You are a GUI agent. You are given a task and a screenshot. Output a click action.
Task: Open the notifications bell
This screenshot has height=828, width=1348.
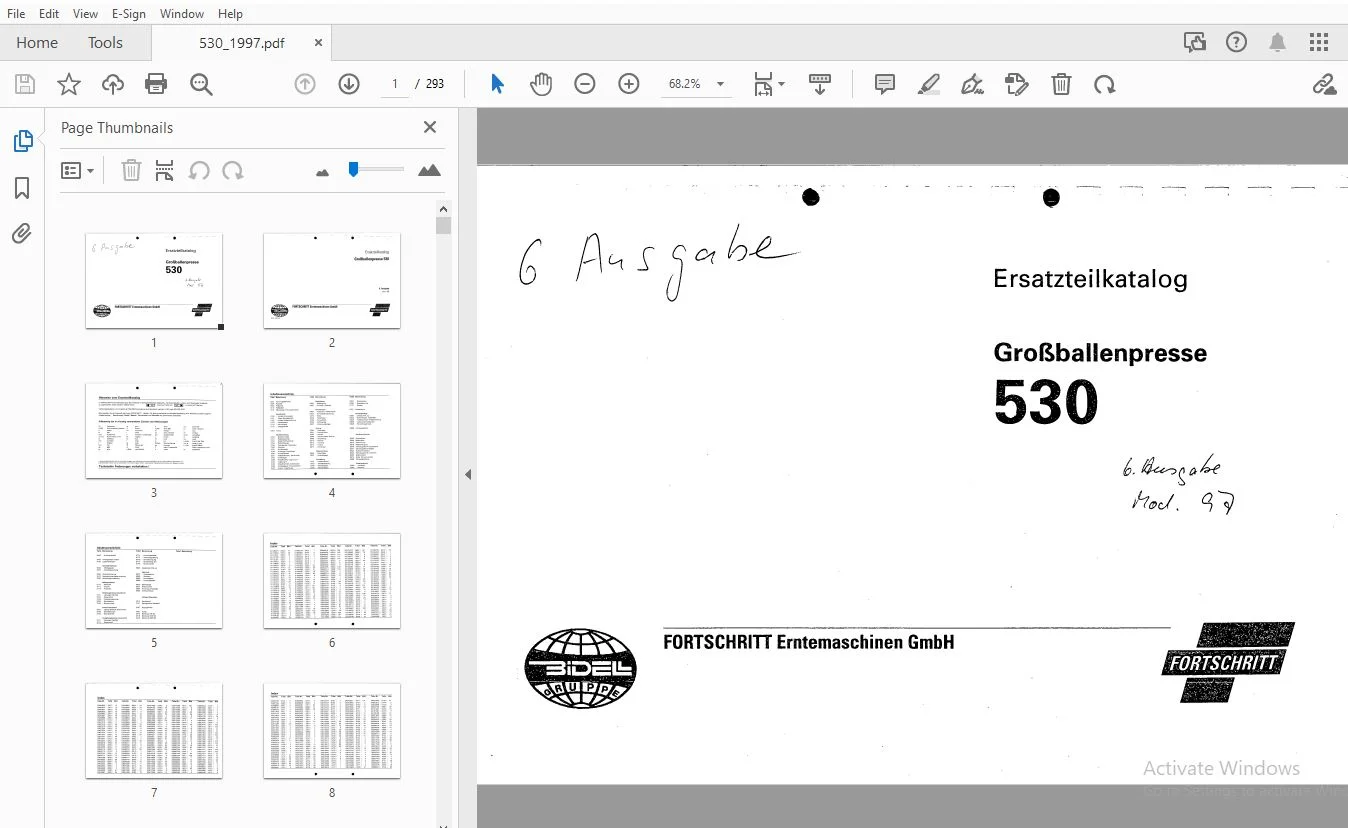click(x=1278, y=42)
